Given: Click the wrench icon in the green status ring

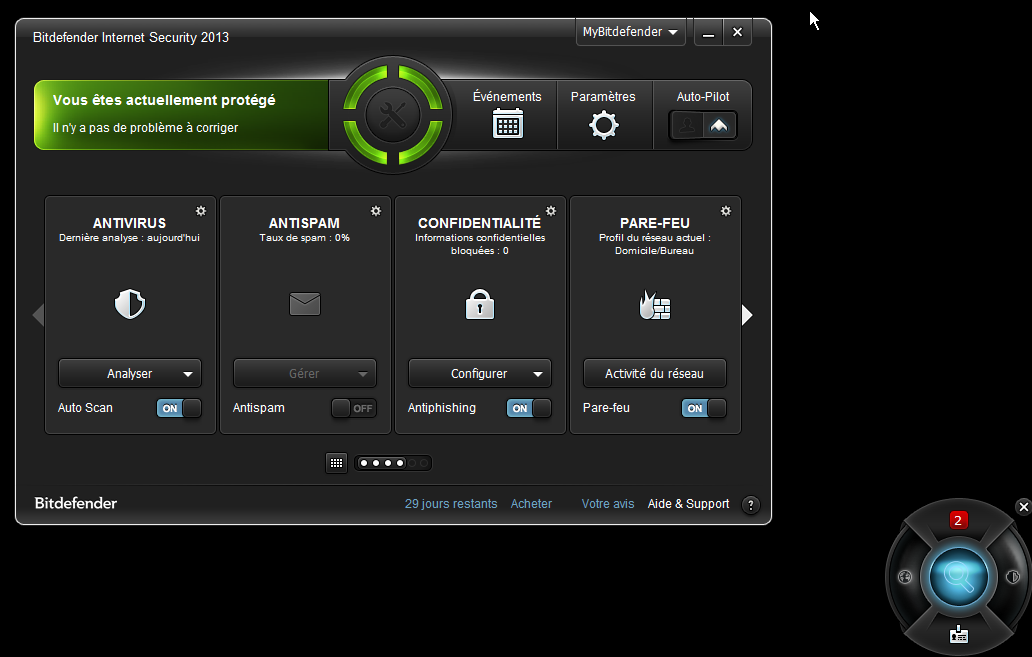Looking at the screenshot, I should 393,115.
